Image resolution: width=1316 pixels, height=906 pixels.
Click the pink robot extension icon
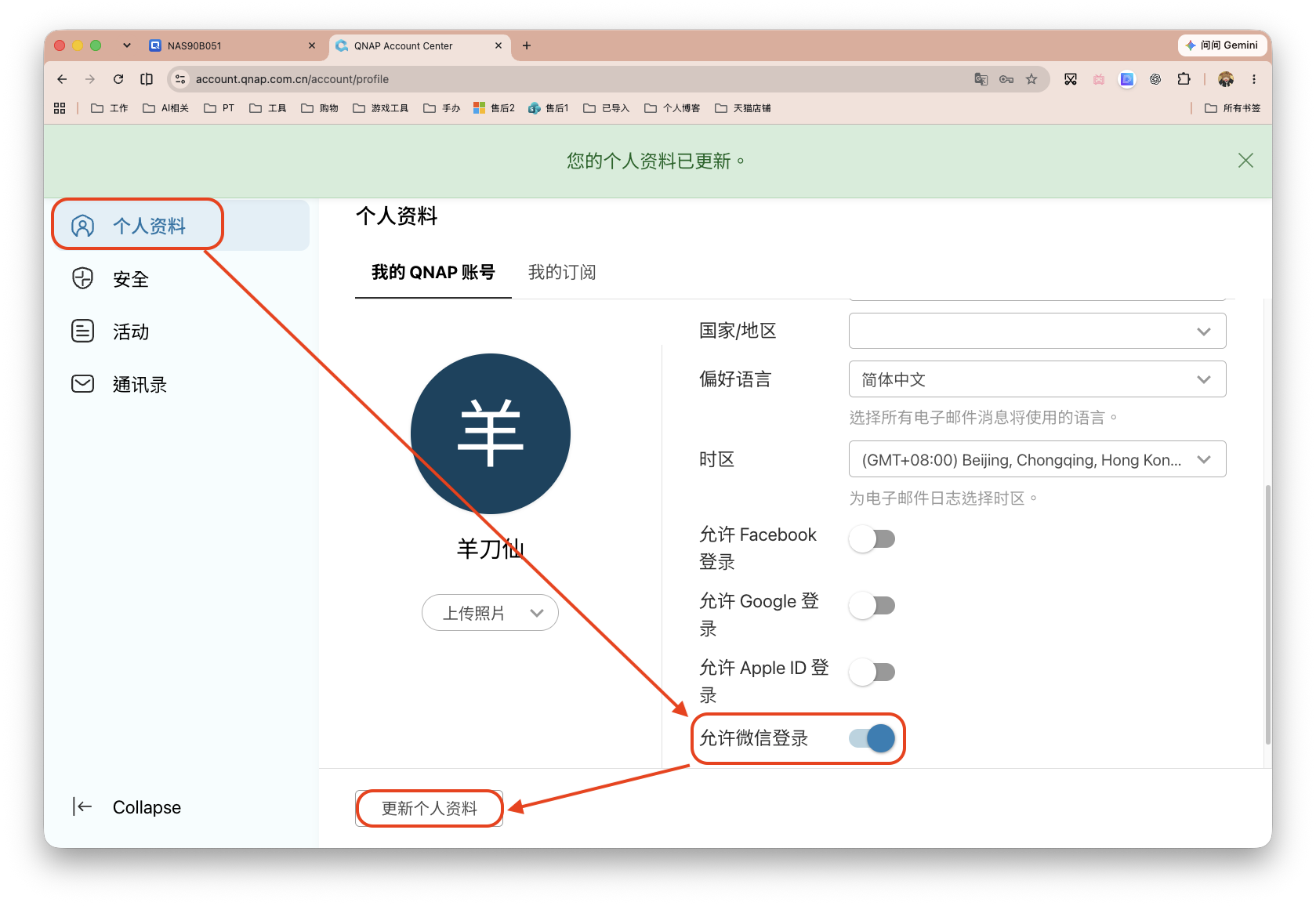coord(1099,79)
